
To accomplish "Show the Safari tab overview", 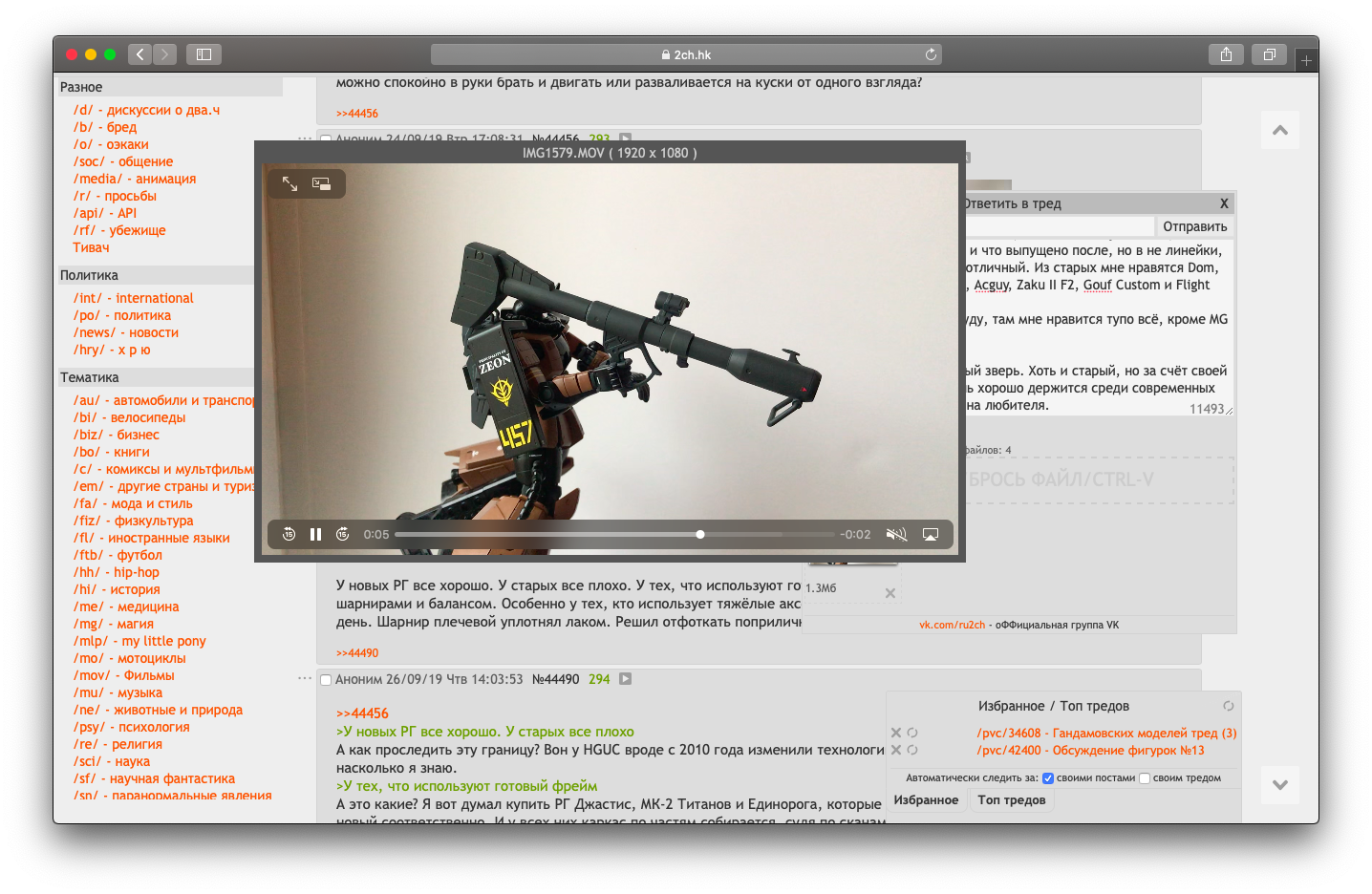I will (x=1270, y=54).
